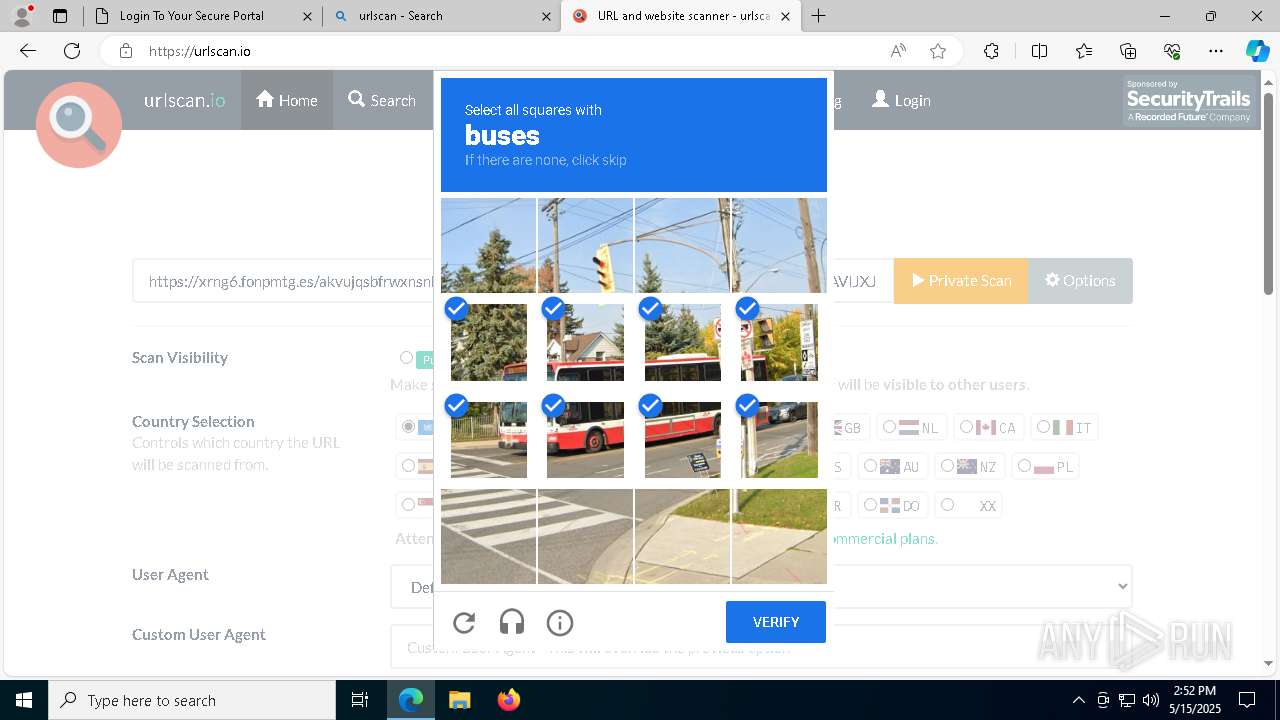Screen dimensions: 1280x720
Task: Reload the captcha challenge images
Action: tap(464, 623)
